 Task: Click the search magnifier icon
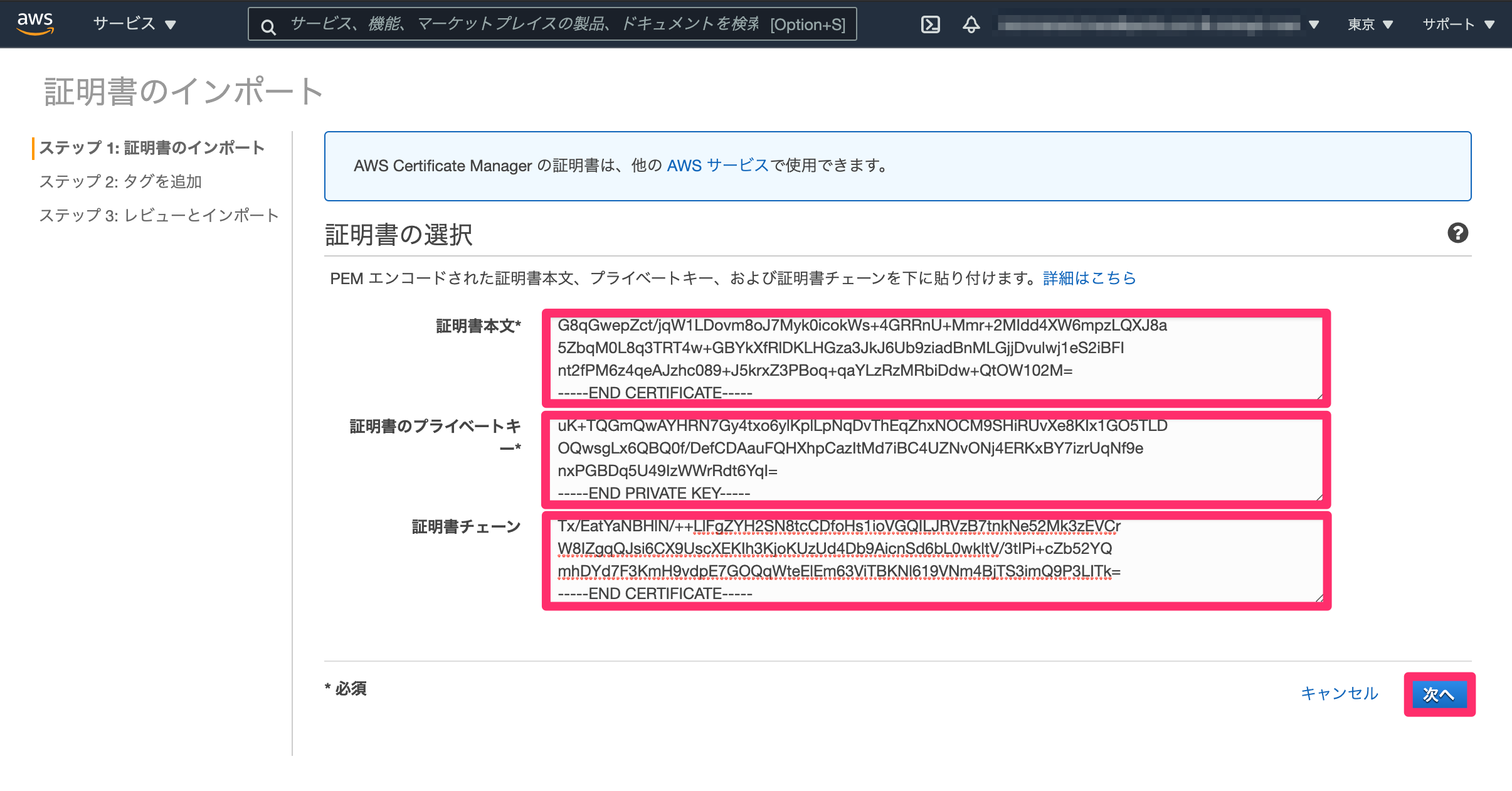pos(268,26)
